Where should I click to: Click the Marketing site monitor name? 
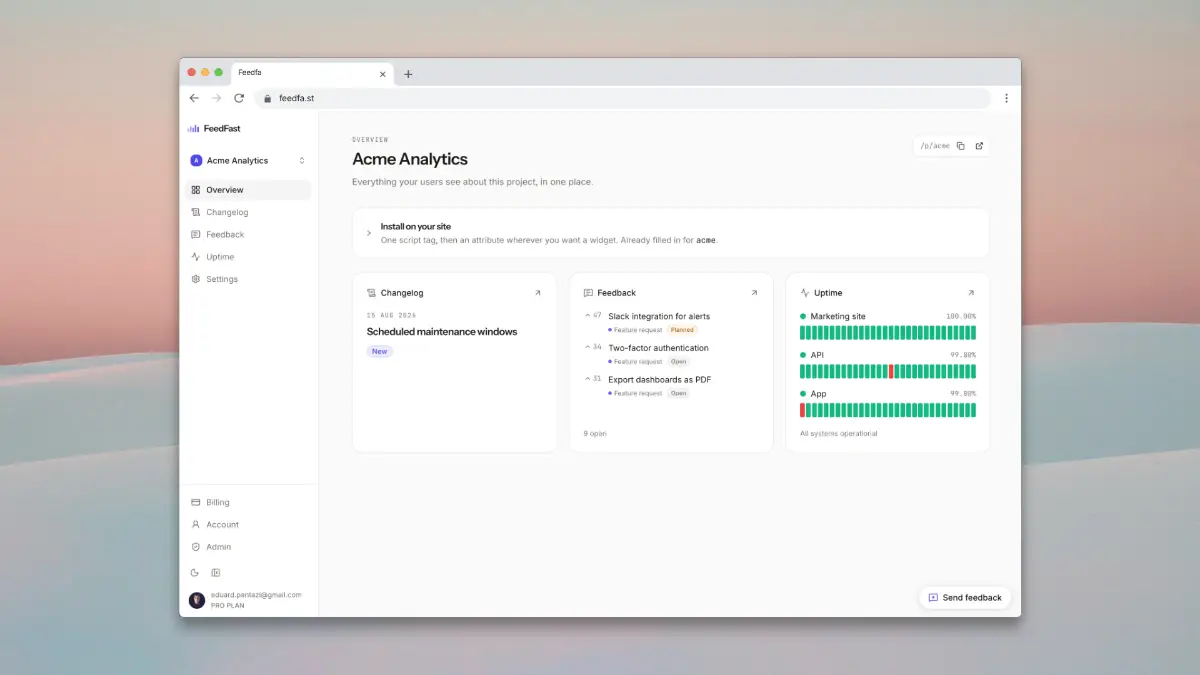(838, 316)
